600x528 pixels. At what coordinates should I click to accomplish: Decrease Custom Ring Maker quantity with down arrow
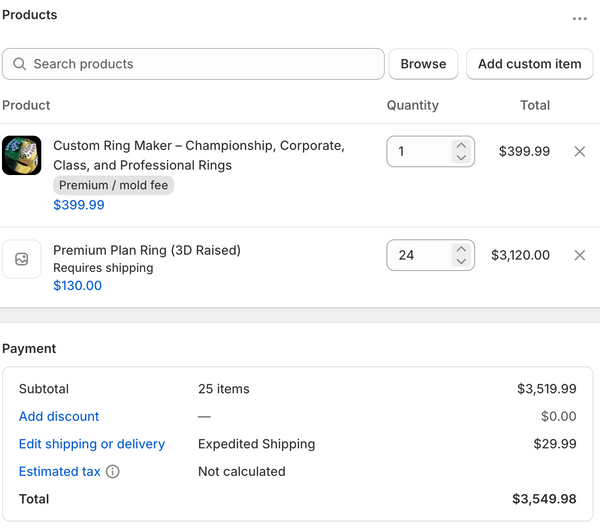point(461,157)
